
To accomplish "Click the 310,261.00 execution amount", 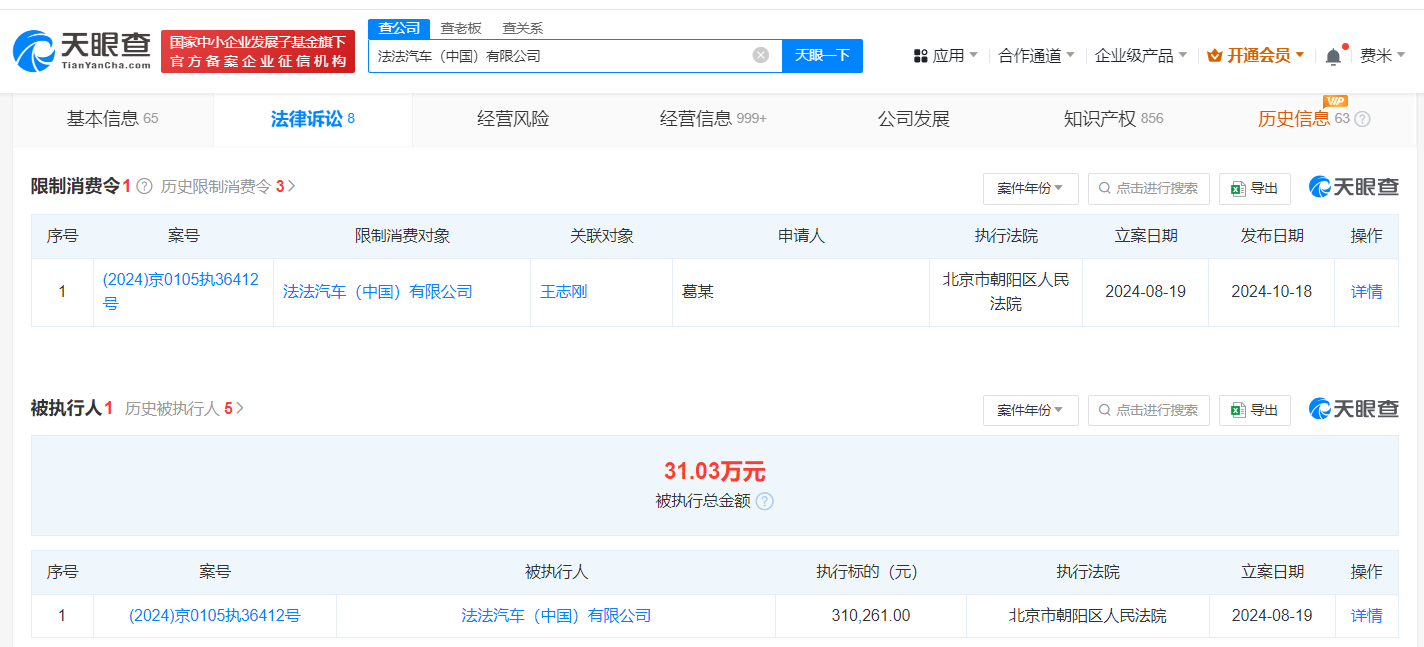I will [x=871, y=616].
